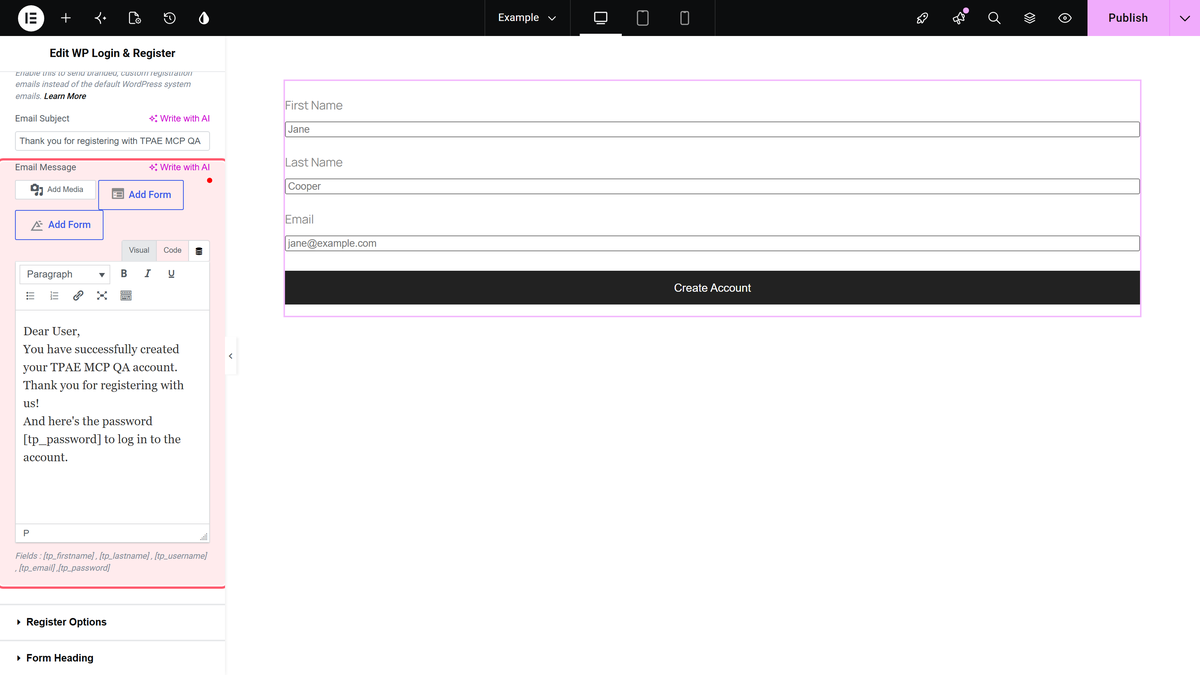Click Write with AI for Email Message
This screenshot has width=1200, height=675.
pos(180,167)
